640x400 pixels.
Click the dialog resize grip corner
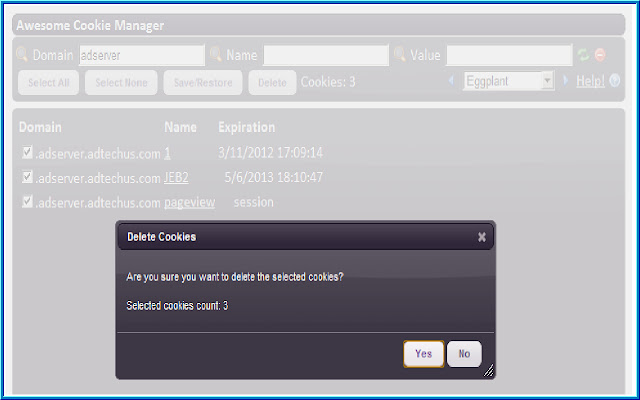pyautogui.click(x=489, y=370)
